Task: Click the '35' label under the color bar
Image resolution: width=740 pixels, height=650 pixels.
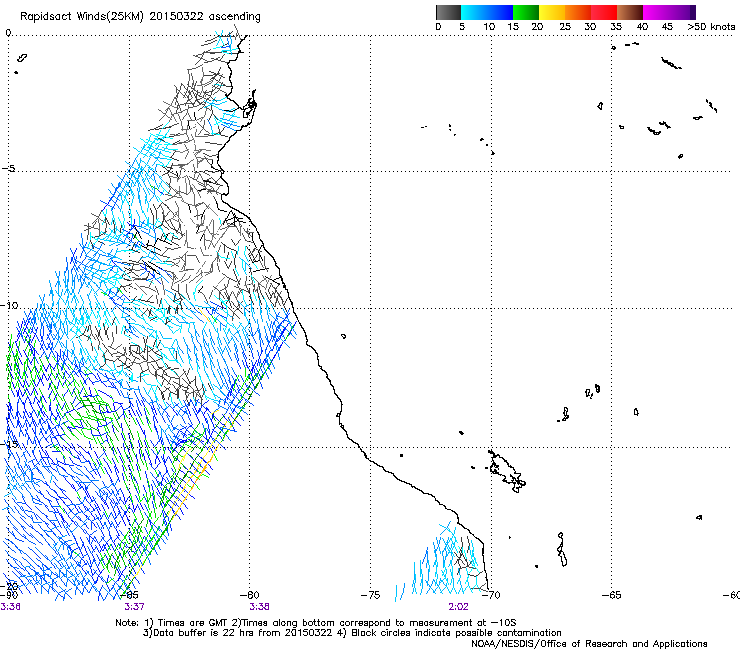Action: click(x=616, y=26)
